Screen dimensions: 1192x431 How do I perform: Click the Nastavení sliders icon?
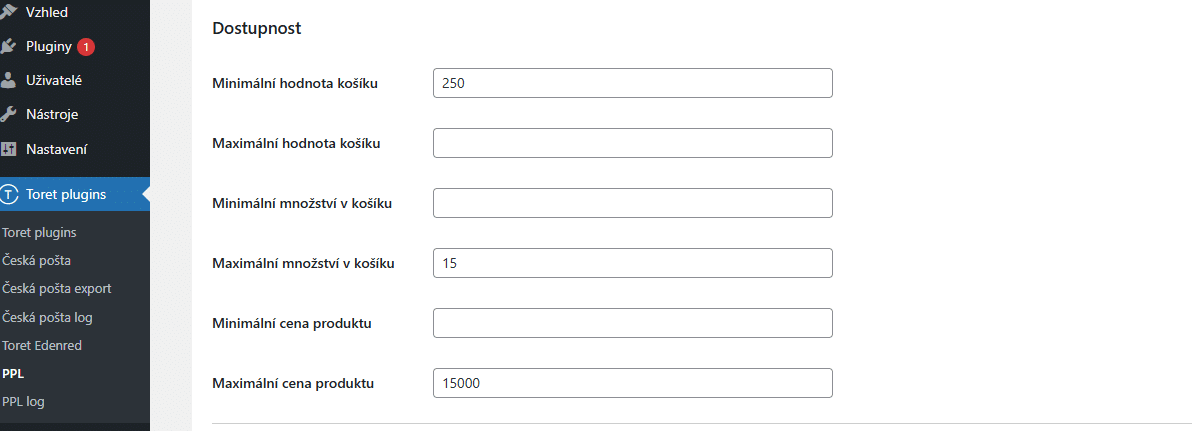(10, 149)
